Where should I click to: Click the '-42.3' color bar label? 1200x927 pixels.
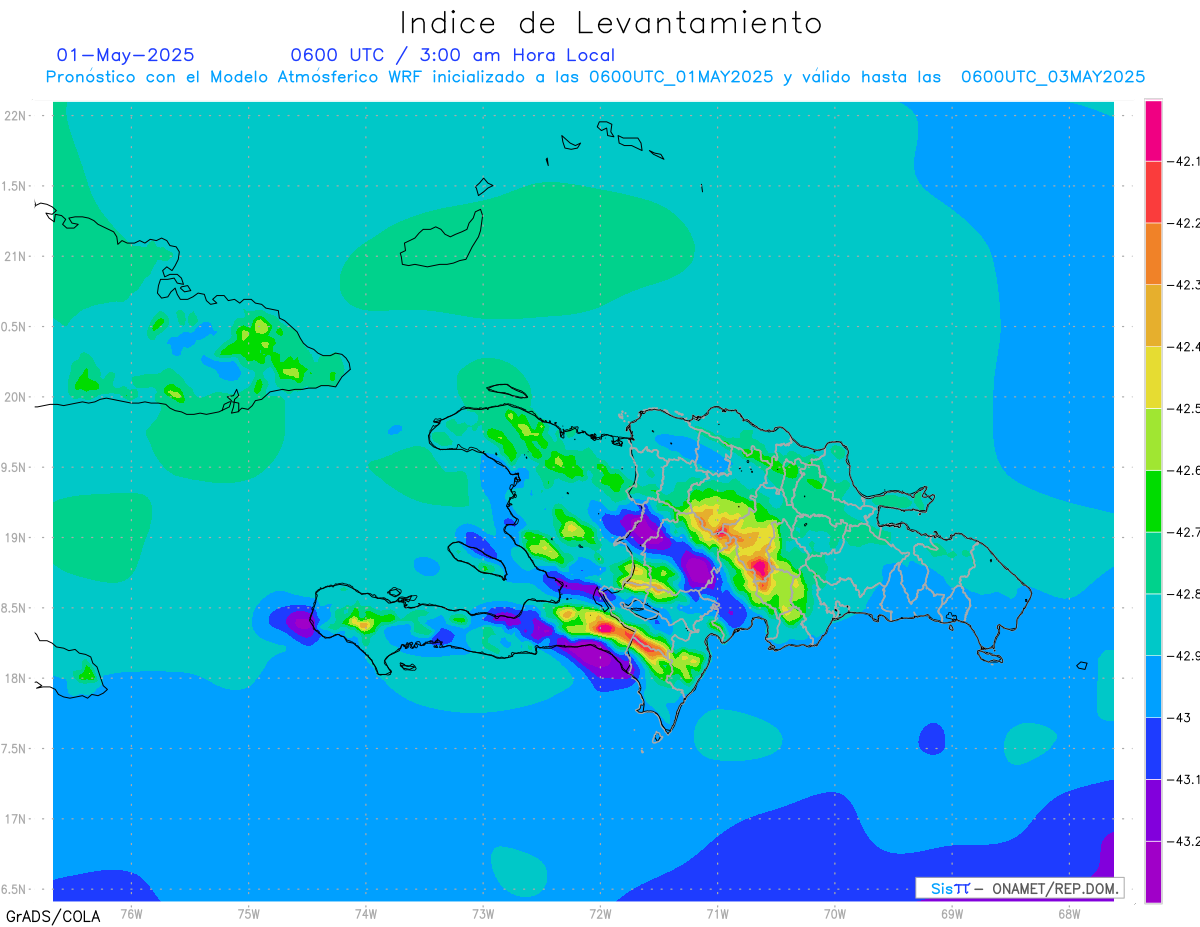click(1185, 285)
